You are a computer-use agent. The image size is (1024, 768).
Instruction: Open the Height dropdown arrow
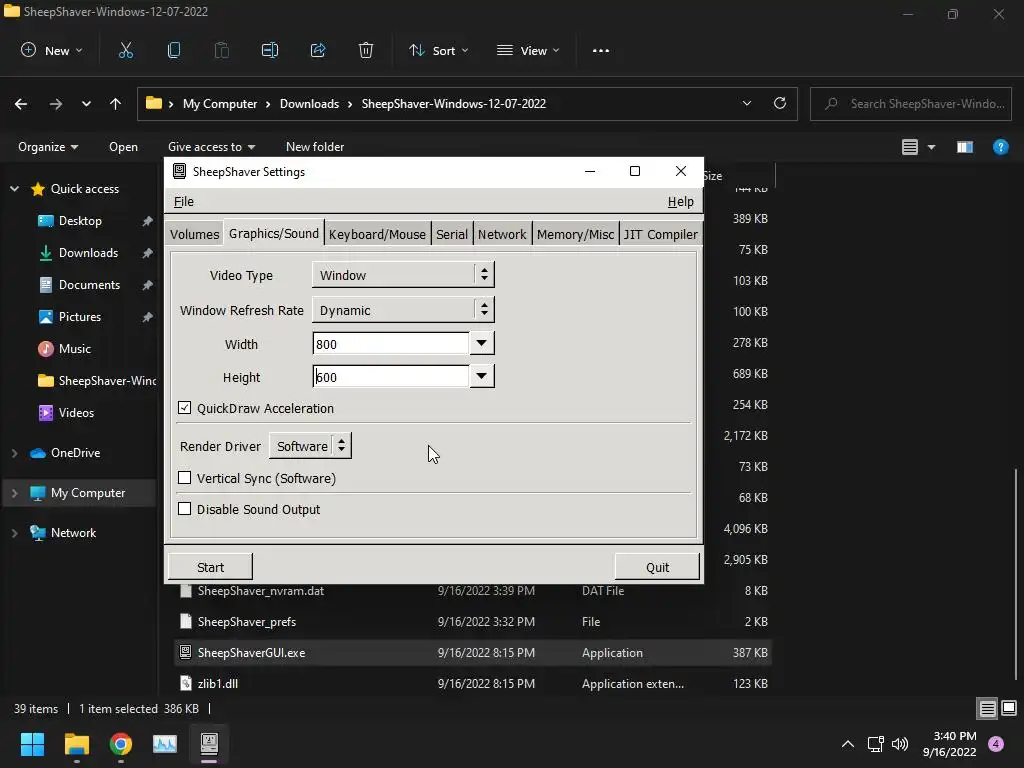481,376
